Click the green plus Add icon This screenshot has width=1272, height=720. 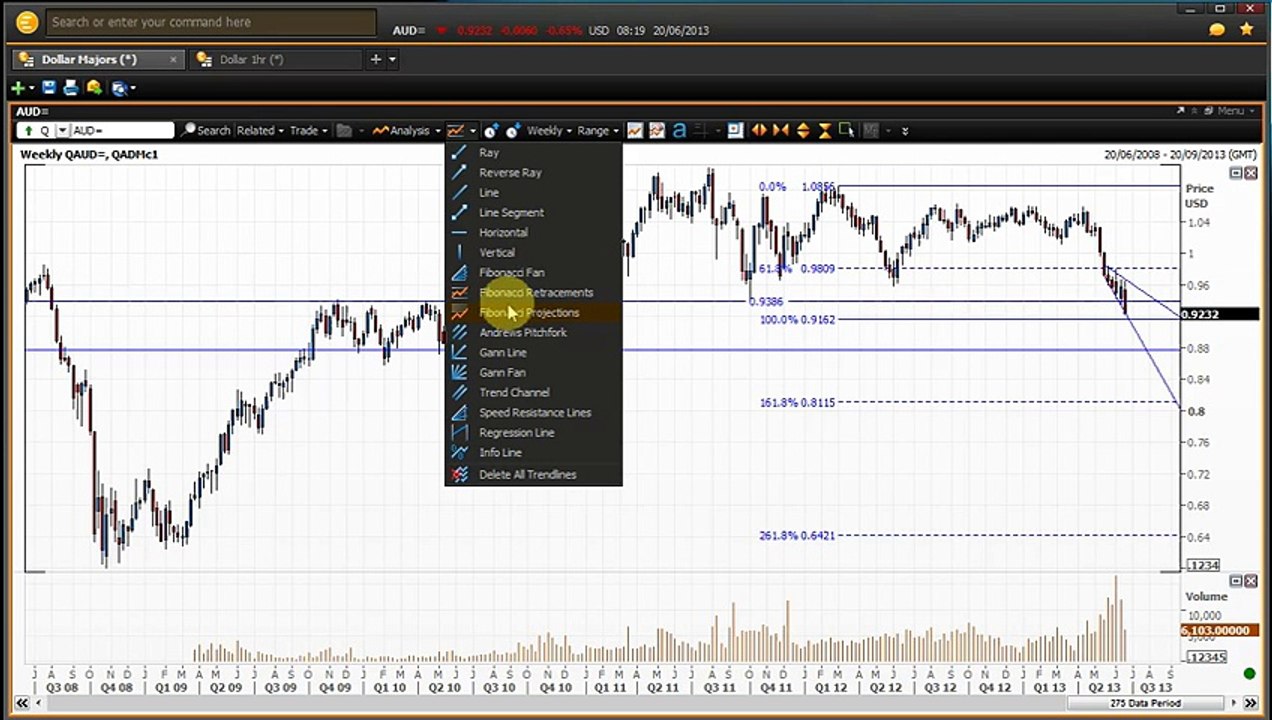click(17, 88)
